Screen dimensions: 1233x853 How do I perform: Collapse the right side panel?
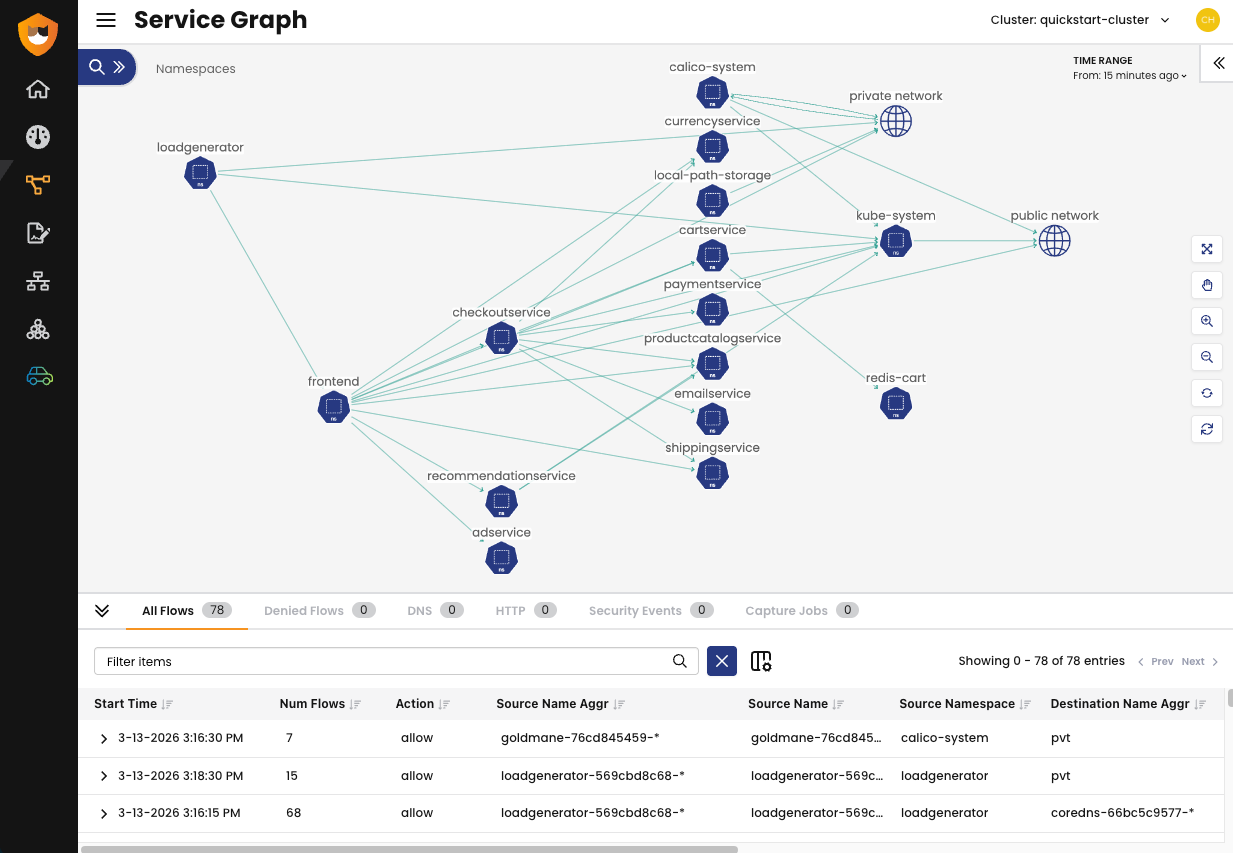(1218, 63)
